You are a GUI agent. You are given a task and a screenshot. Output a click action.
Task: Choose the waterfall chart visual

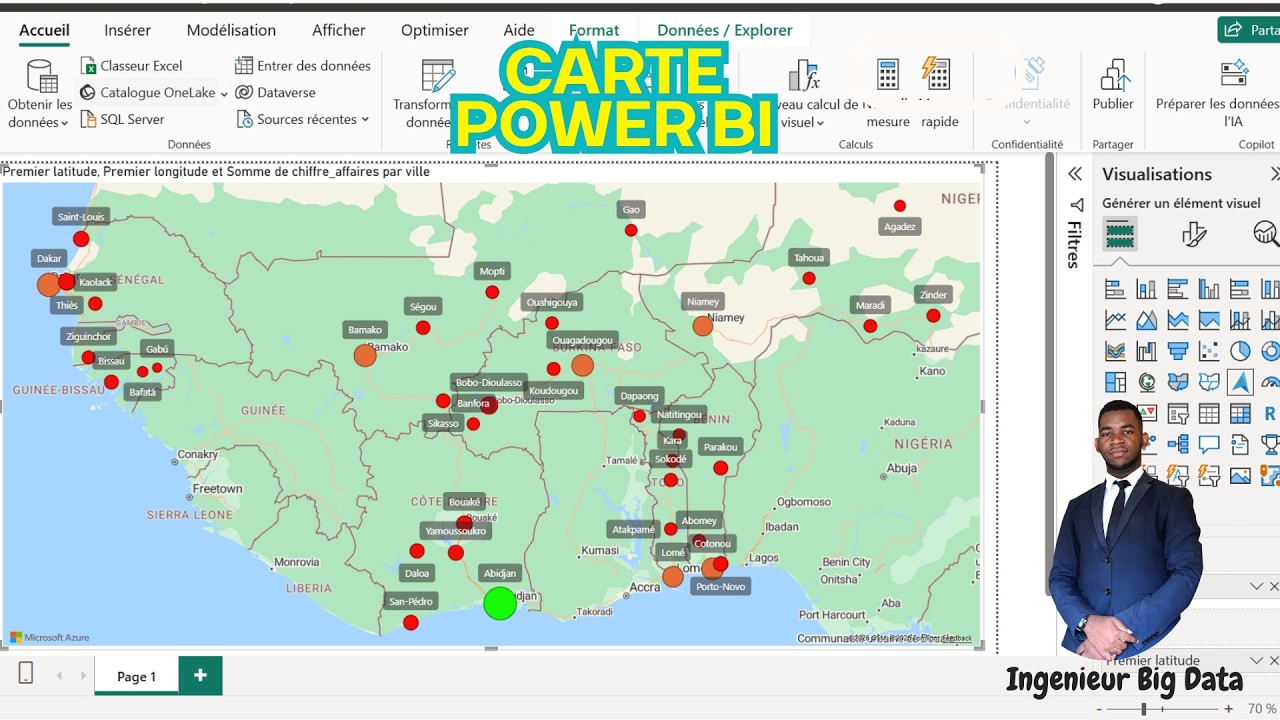tap(1146, 352)
